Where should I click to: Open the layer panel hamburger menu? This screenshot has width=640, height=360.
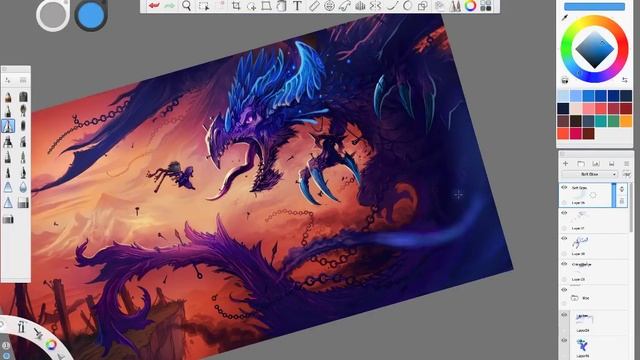pyautogui.click(x=626, y=163)
